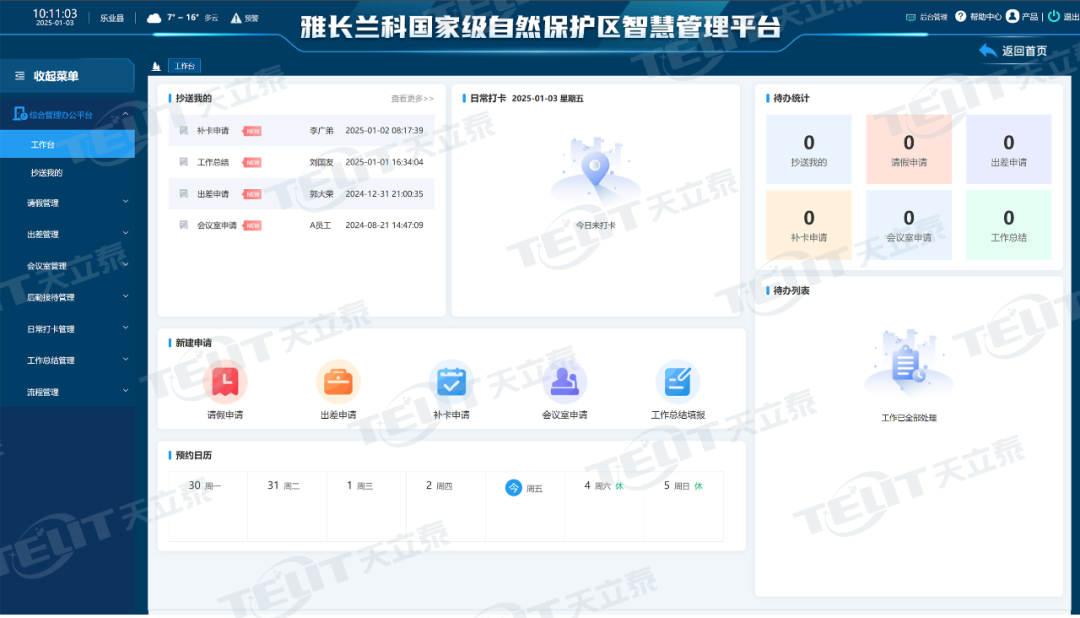The image size is (1080, 618).
Task: Open the 流程管理 sidebar menu
Action: point(68,392)
